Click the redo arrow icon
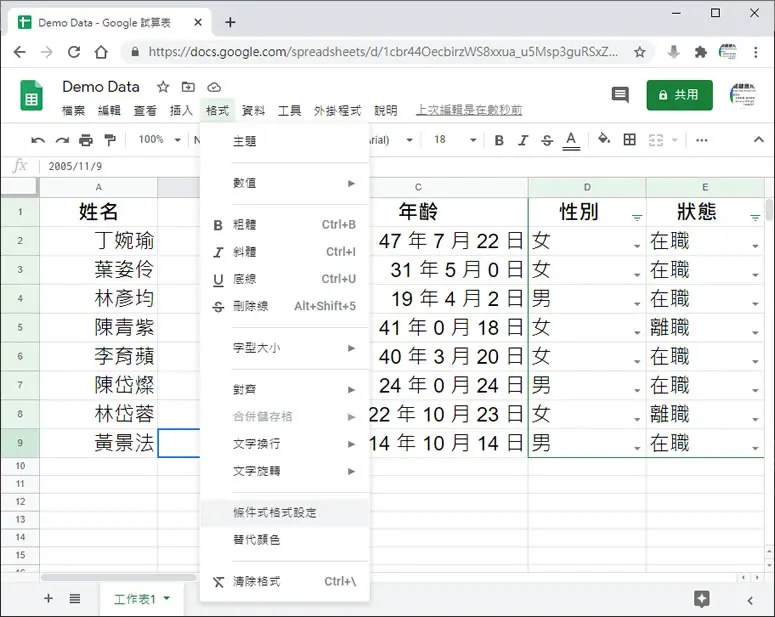775x617 pixels. coord(62,140)
